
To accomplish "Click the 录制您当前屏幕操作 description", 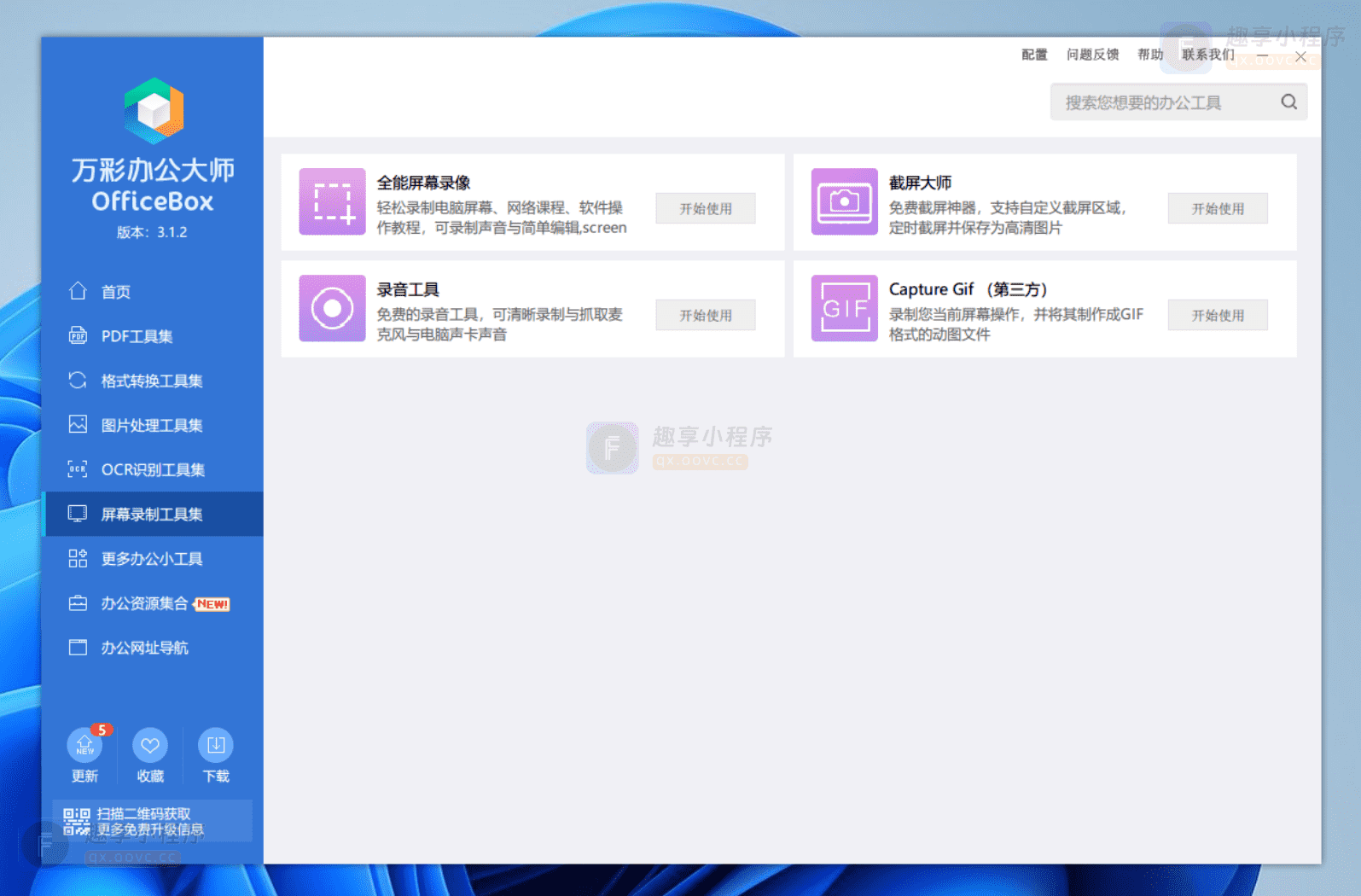I will tap(1016, 324).
